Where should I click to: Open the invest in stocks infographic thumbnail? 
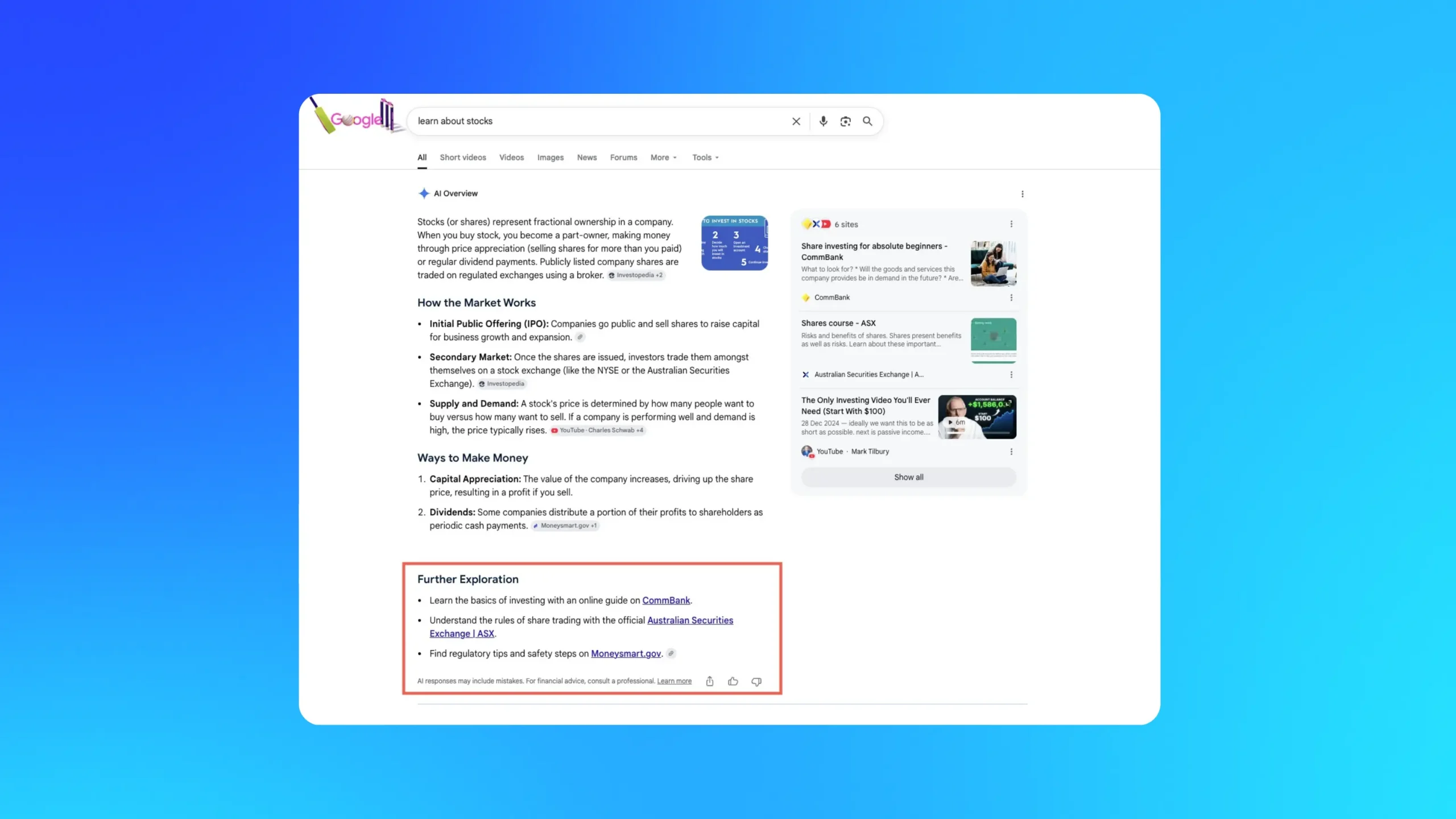tap(734, 243)
